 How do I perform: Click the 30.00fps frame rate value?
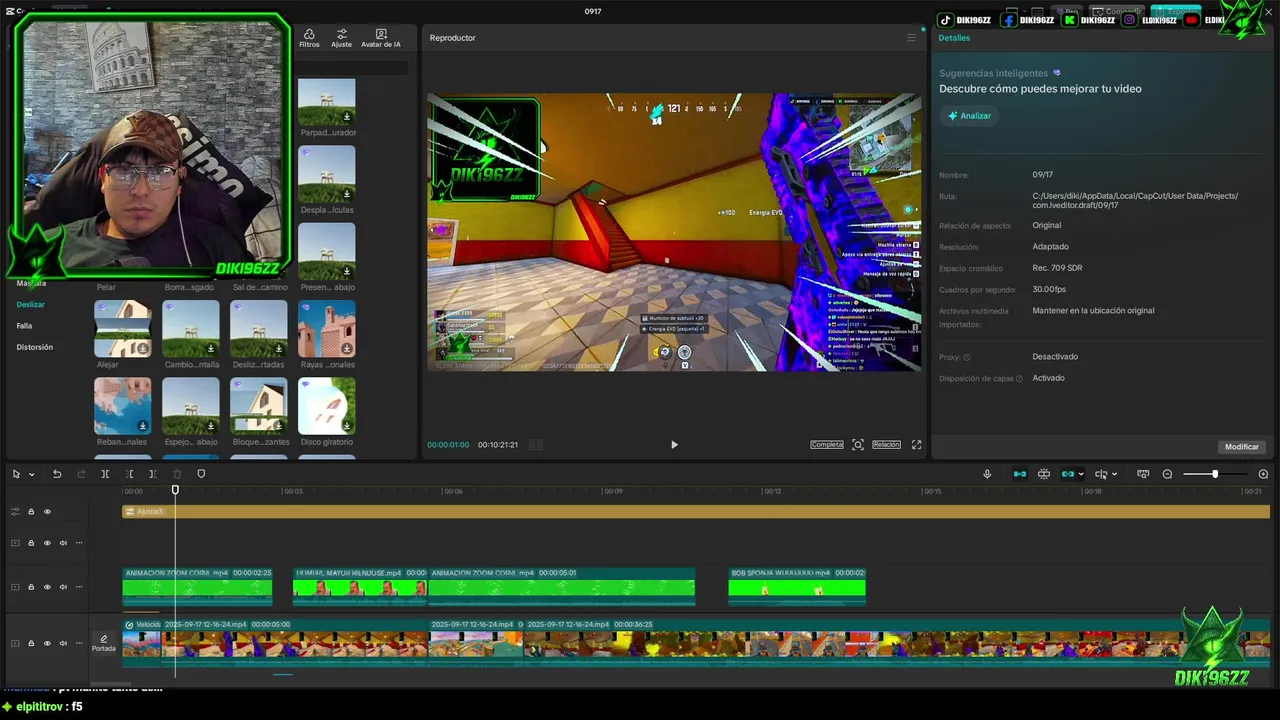[x=1049, y=289]
